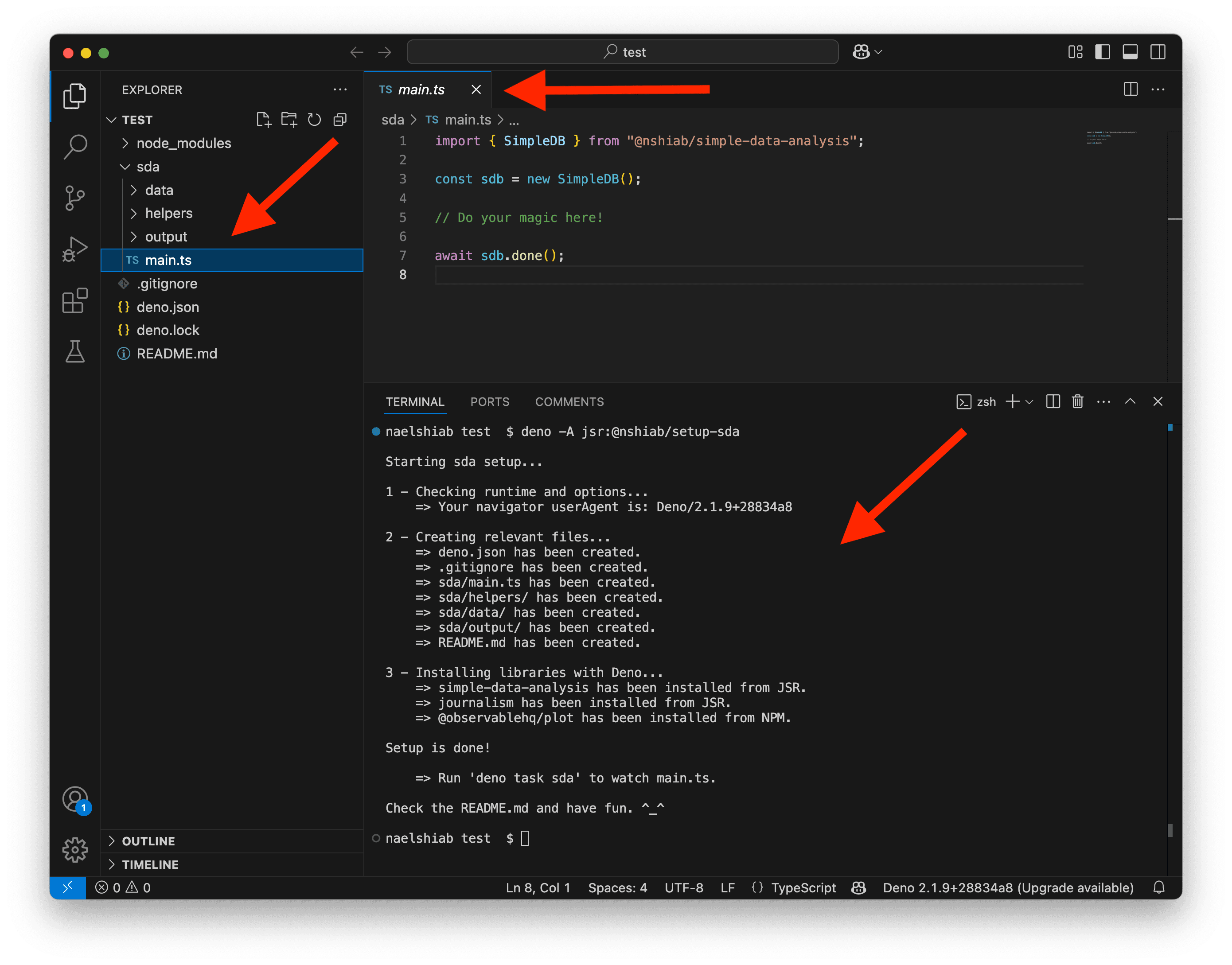Open deno.lock in file tree
This screenshot has width=1232, height=965.
click(232, 331)
